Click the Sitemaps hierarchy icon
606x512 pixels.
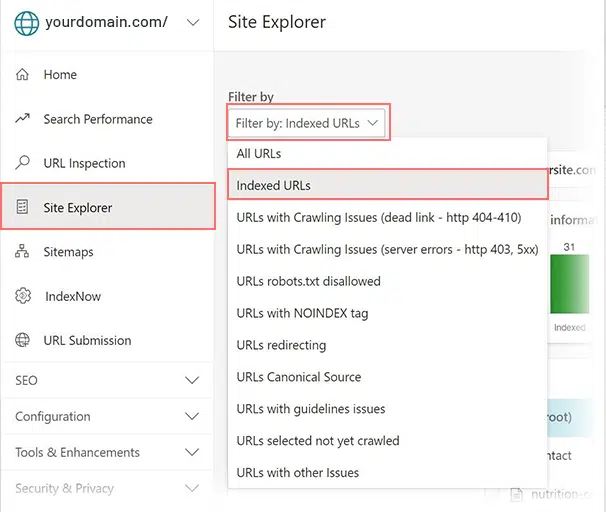click(22, 251)
